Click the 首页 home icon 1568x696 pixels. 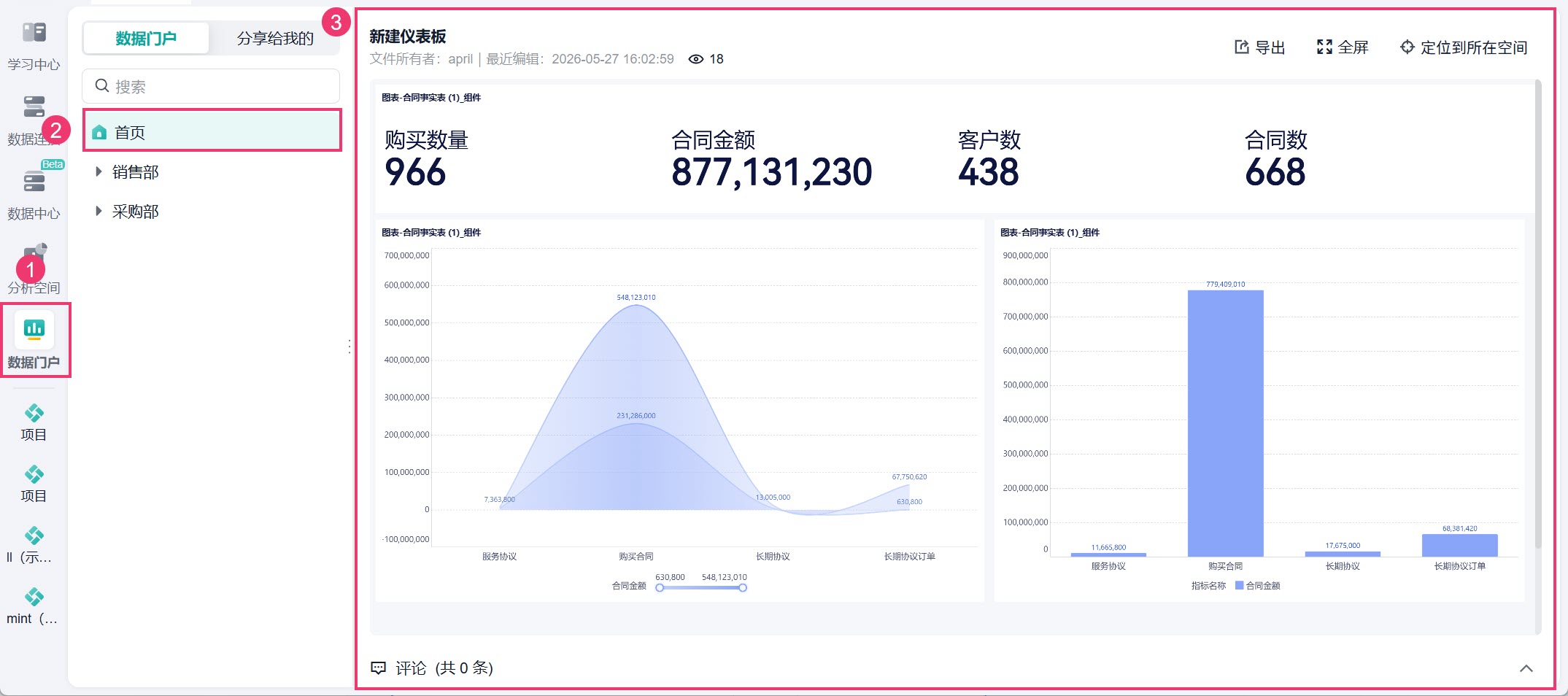pyautogui.click(x=100, y=133)
